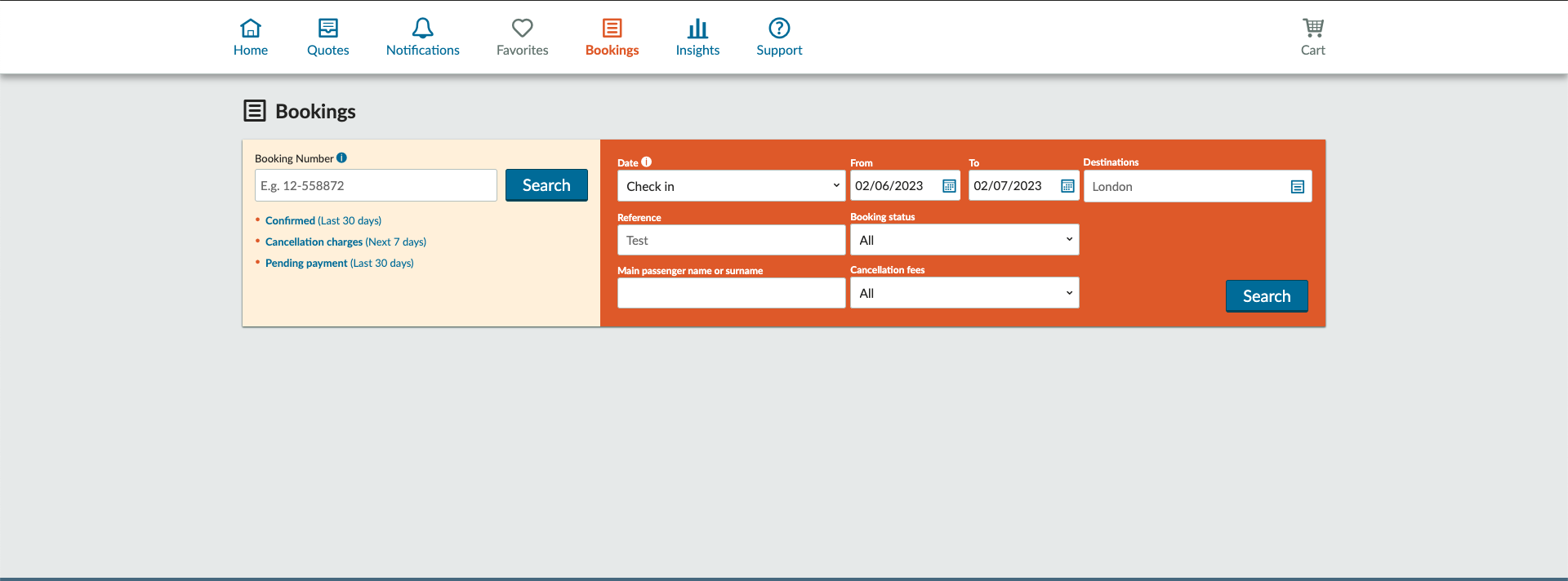The height and width of the screenshot is (581, 1568).
Task: Open the From date calendar picker
Action: click(x=949, y=186)
